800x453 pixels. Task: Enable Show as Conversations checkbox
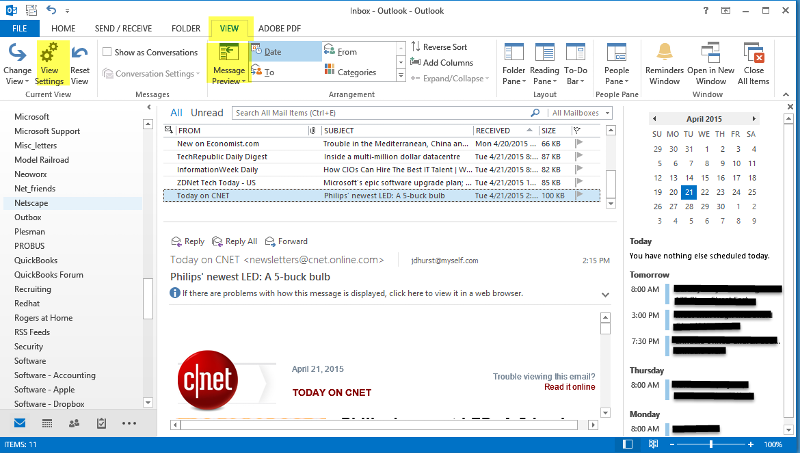(x=107, y=52)
